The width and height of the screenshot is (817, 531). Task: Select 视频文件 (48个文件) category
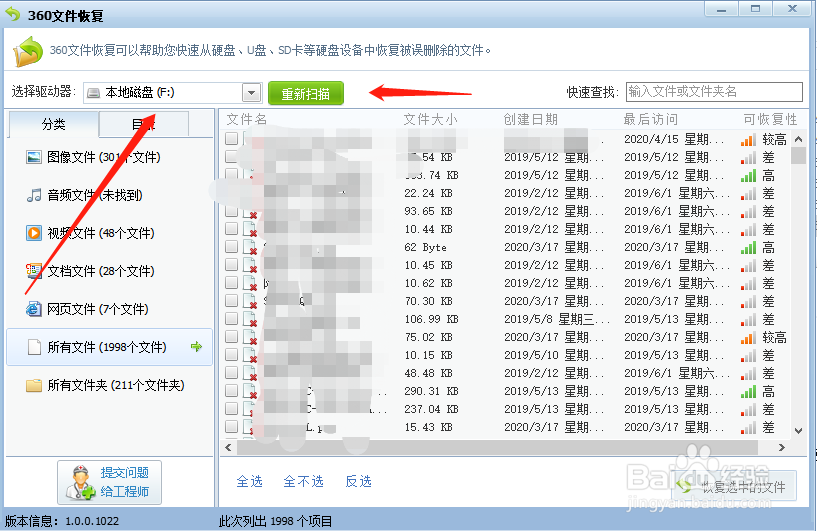90,233
